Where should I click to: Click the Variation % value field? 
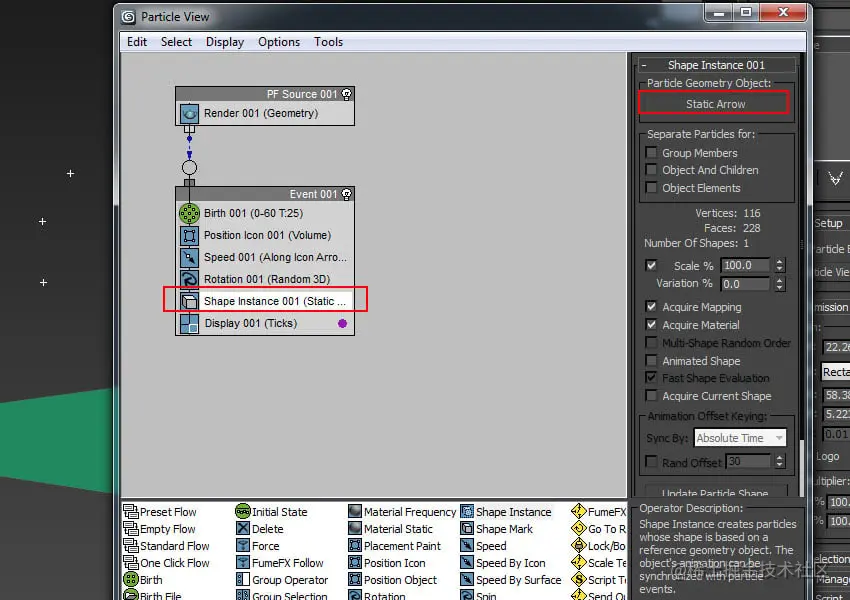(745, 284)
